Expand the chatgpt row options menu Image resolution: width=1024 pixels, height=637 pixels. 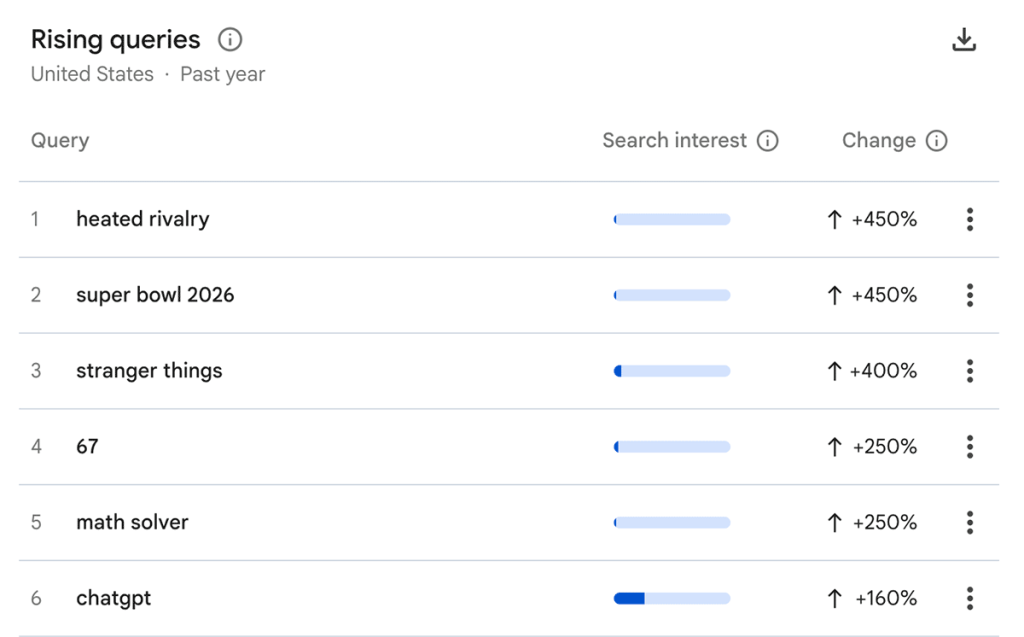[969, 598]
